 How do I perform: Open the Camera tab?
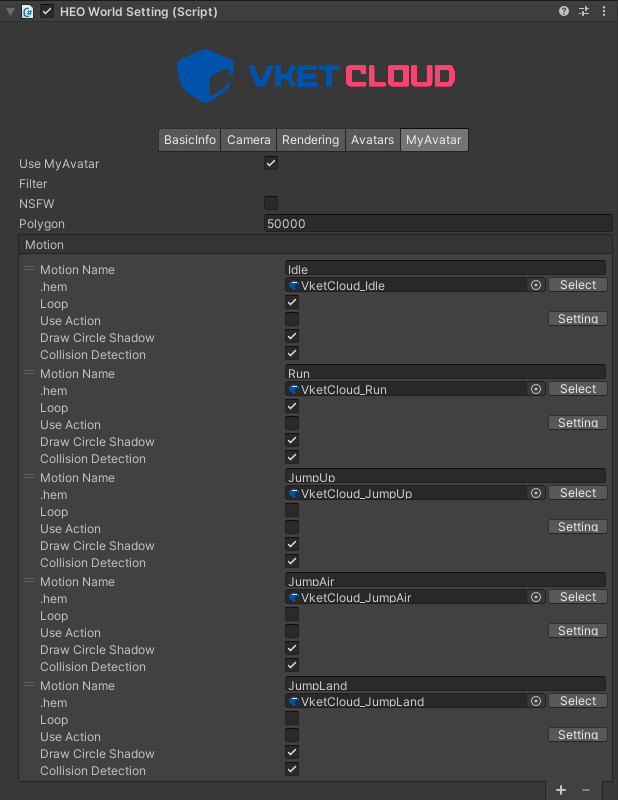248,140
